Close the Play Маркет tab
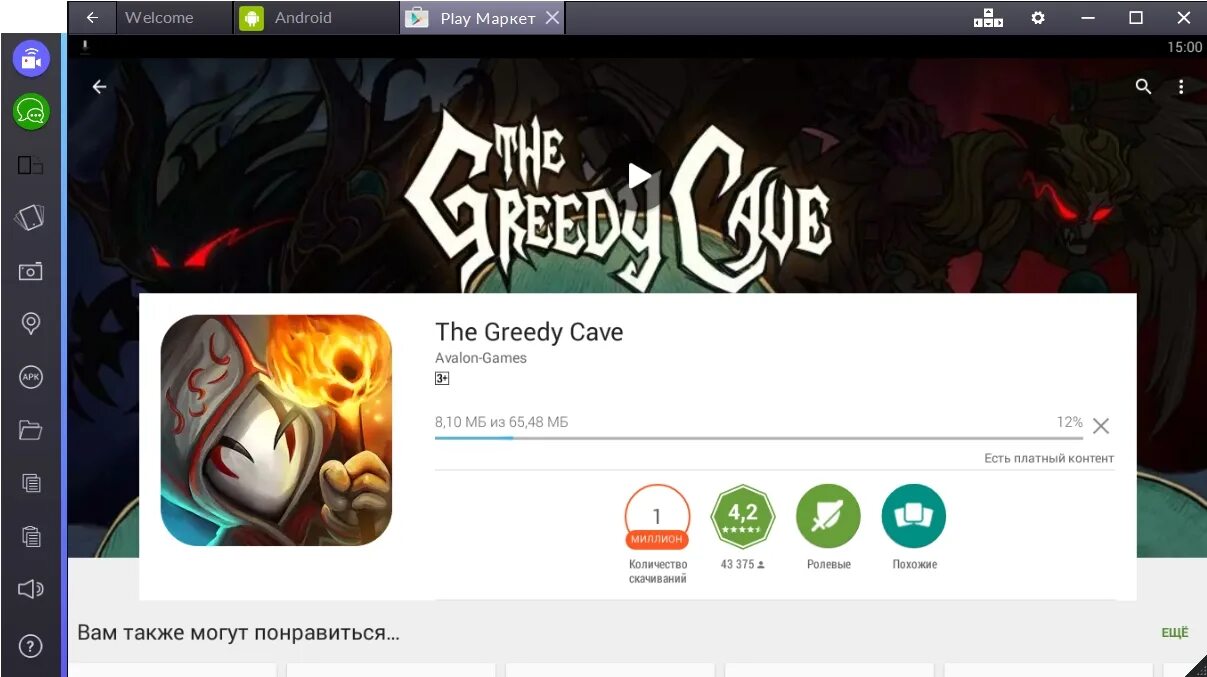 tap(552, 18)
